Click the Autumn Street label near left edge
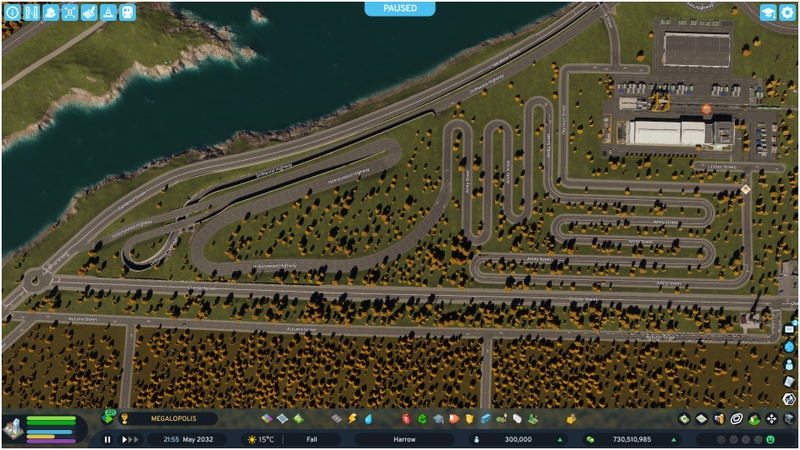The width and height of the screenshot is (800, 450). [x=83, y=319]
